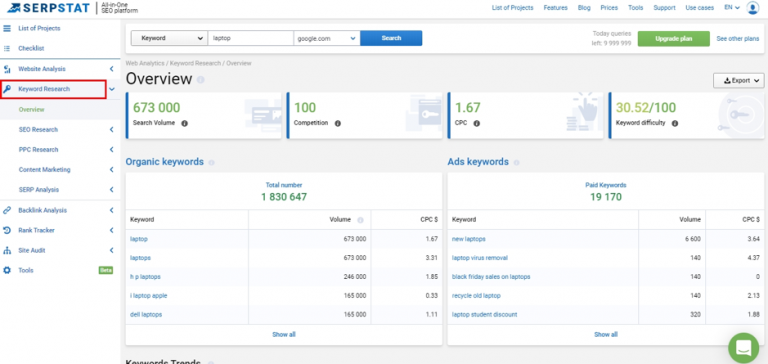Open Use cases in top navigation
Image resolution: width=768 pixels, height=364 pixels.
(700, 8)
